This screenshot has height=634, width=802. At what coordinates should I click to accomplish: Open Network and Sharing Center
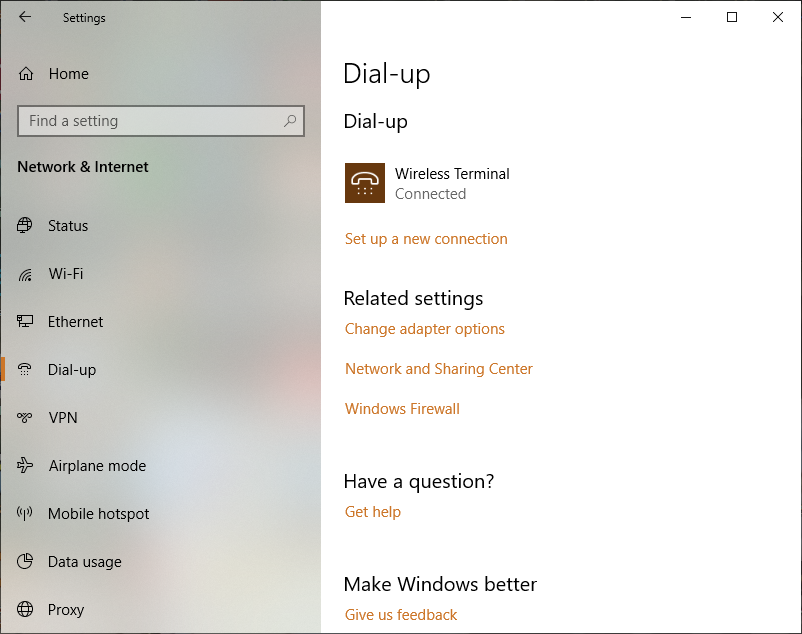point(439,369)
